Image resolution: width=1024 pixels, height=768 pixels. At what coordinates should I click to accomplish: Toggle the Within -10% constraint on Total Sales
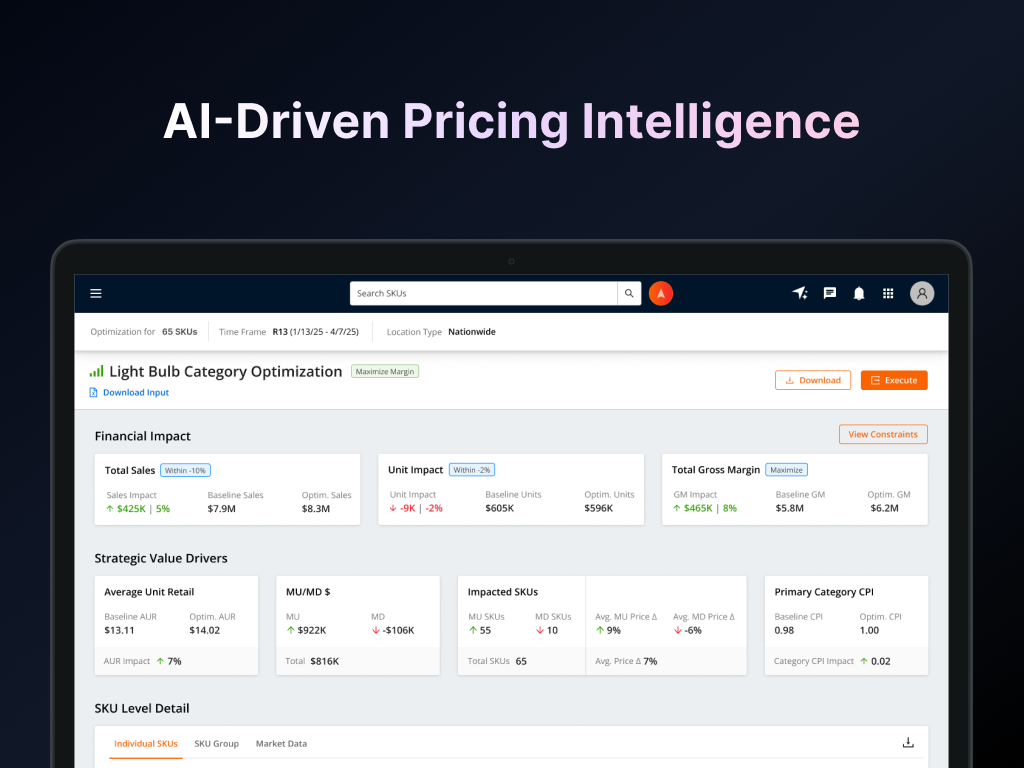185,470
